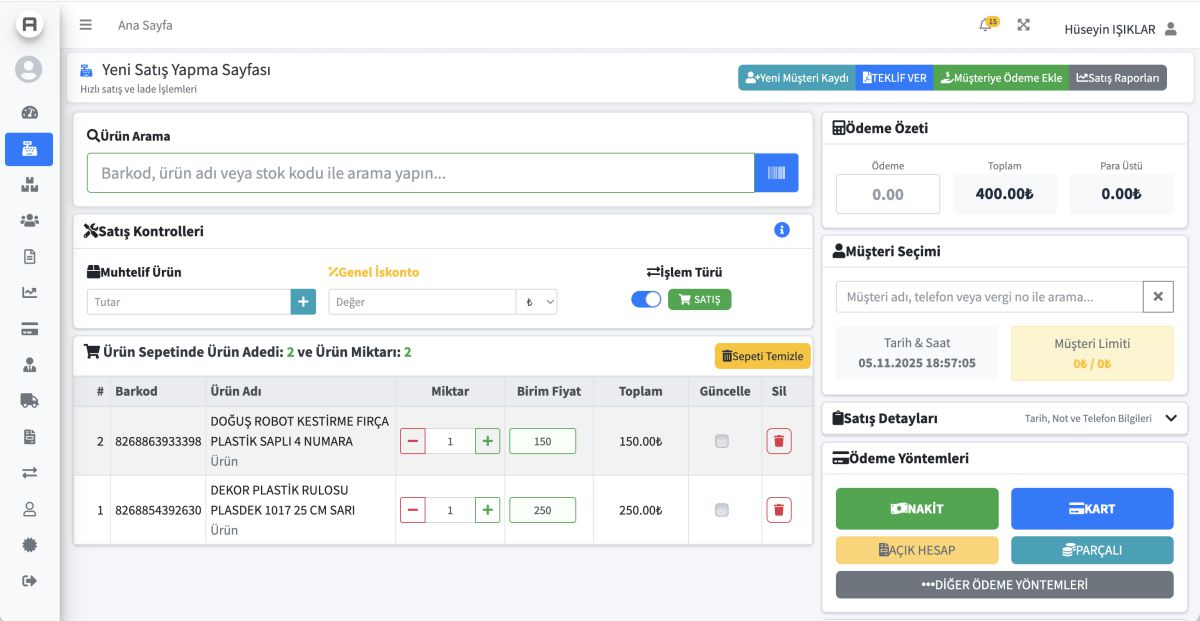This screenshot has height=621, width=1200.
Task: Click the Sepeti Temizle button
Action: 762,356
